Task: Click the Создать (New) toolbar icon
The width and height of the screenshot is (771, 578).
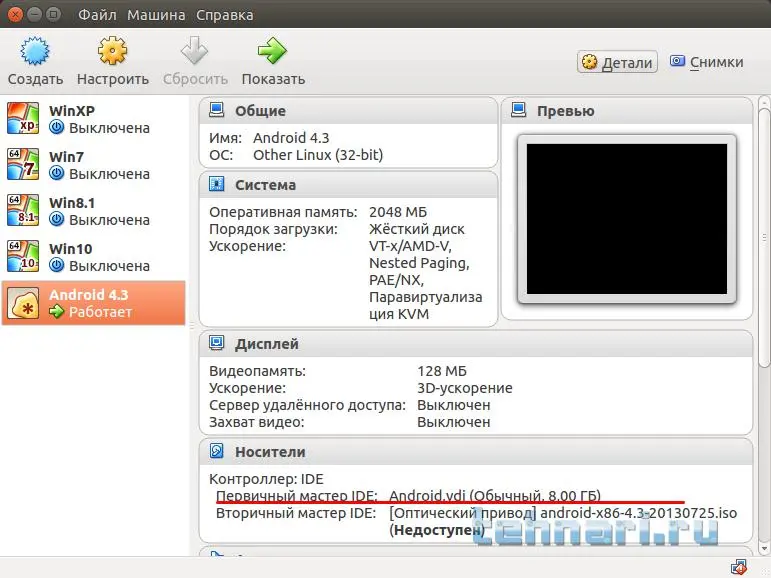Action: click(34, 51)
